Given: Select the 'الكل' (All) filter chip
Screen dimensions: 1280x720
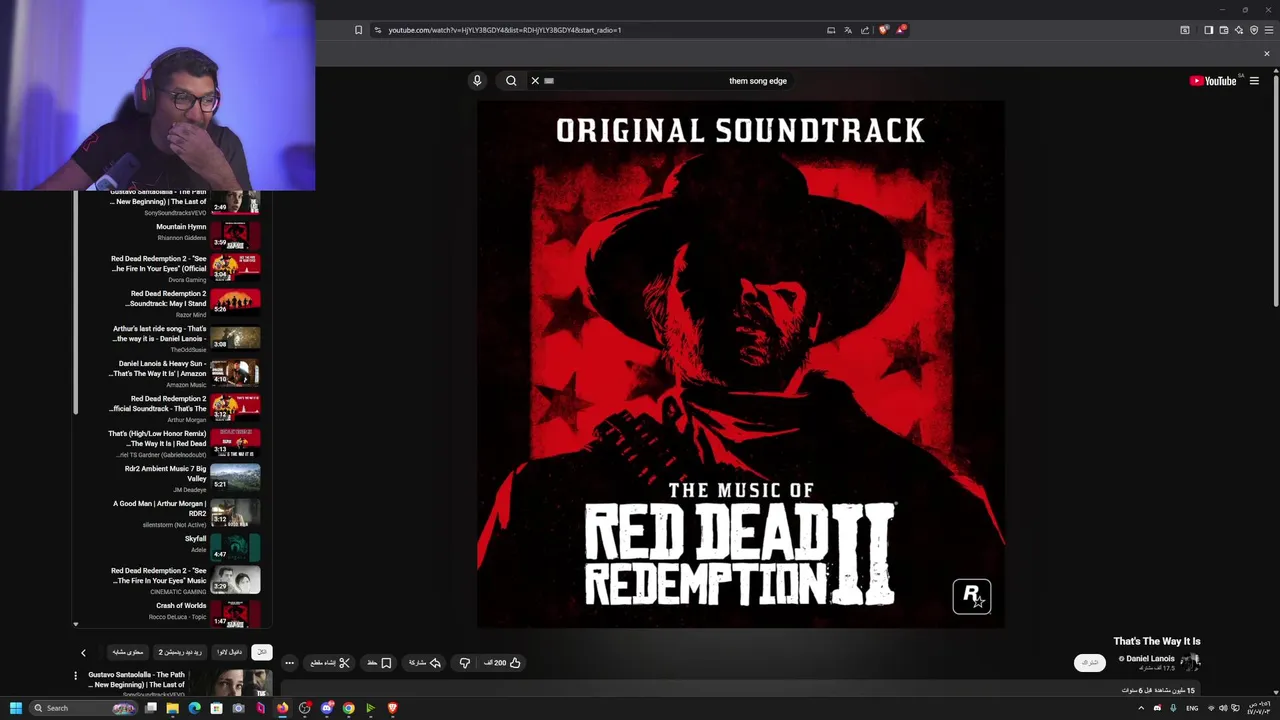Looking at the screenshot, I should coord(261,652).
